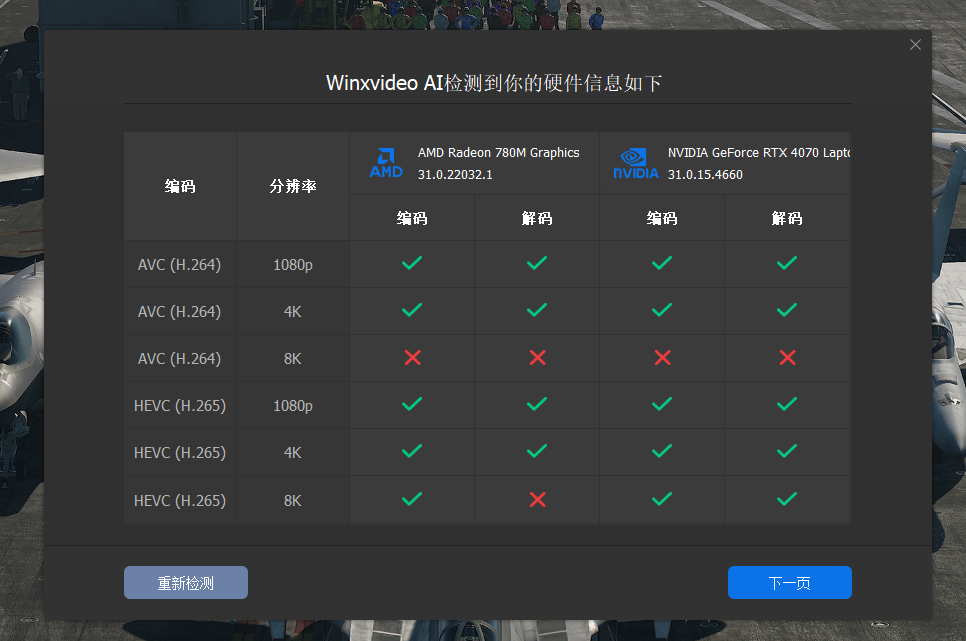Viewport: 966px width, 641px height.
Task: Click NVIDIA driver version 31.0.15.4660
Action: click(x=705, y=174)
